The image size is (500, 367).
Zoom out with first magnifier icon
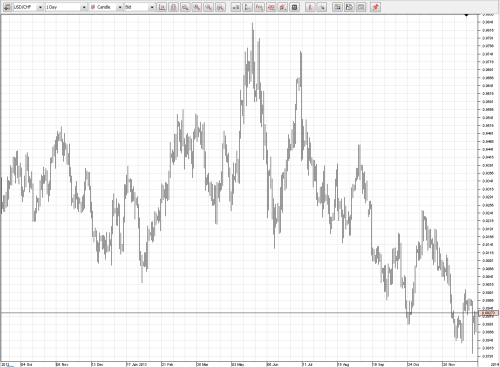pos(185,7)
